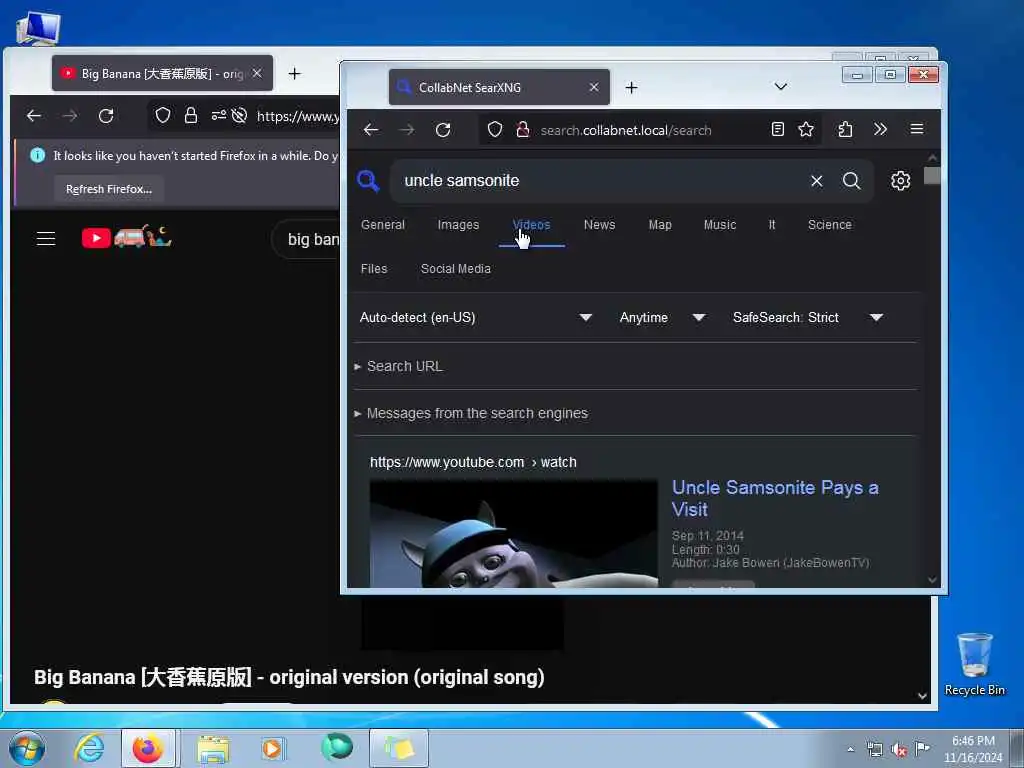The width and height of the screenshot is (1024, 768).
Task: Switch to the General category tab
Action: (x=383, y=225)
